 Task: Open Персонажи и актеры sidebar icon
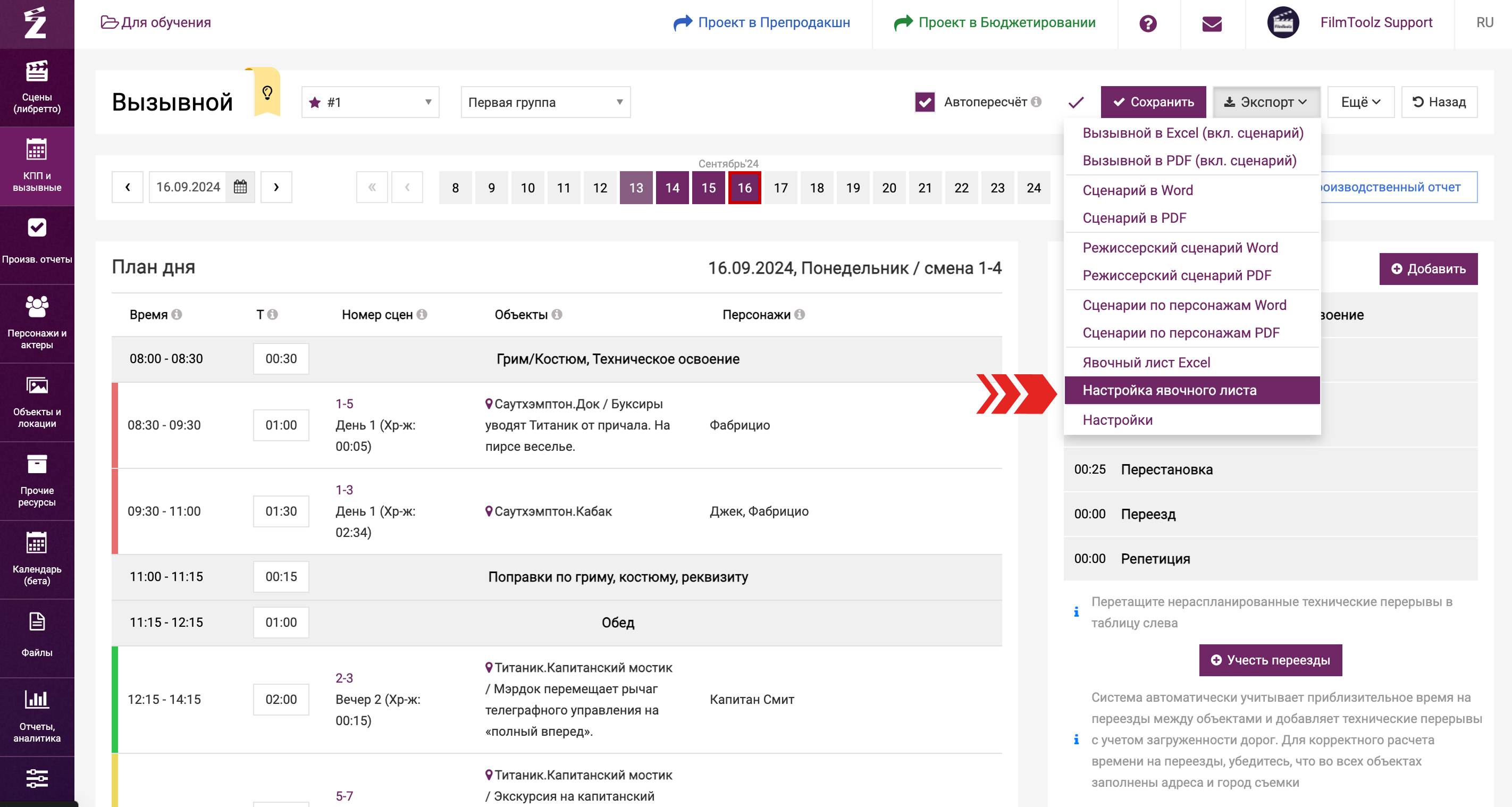coord(36,306)
